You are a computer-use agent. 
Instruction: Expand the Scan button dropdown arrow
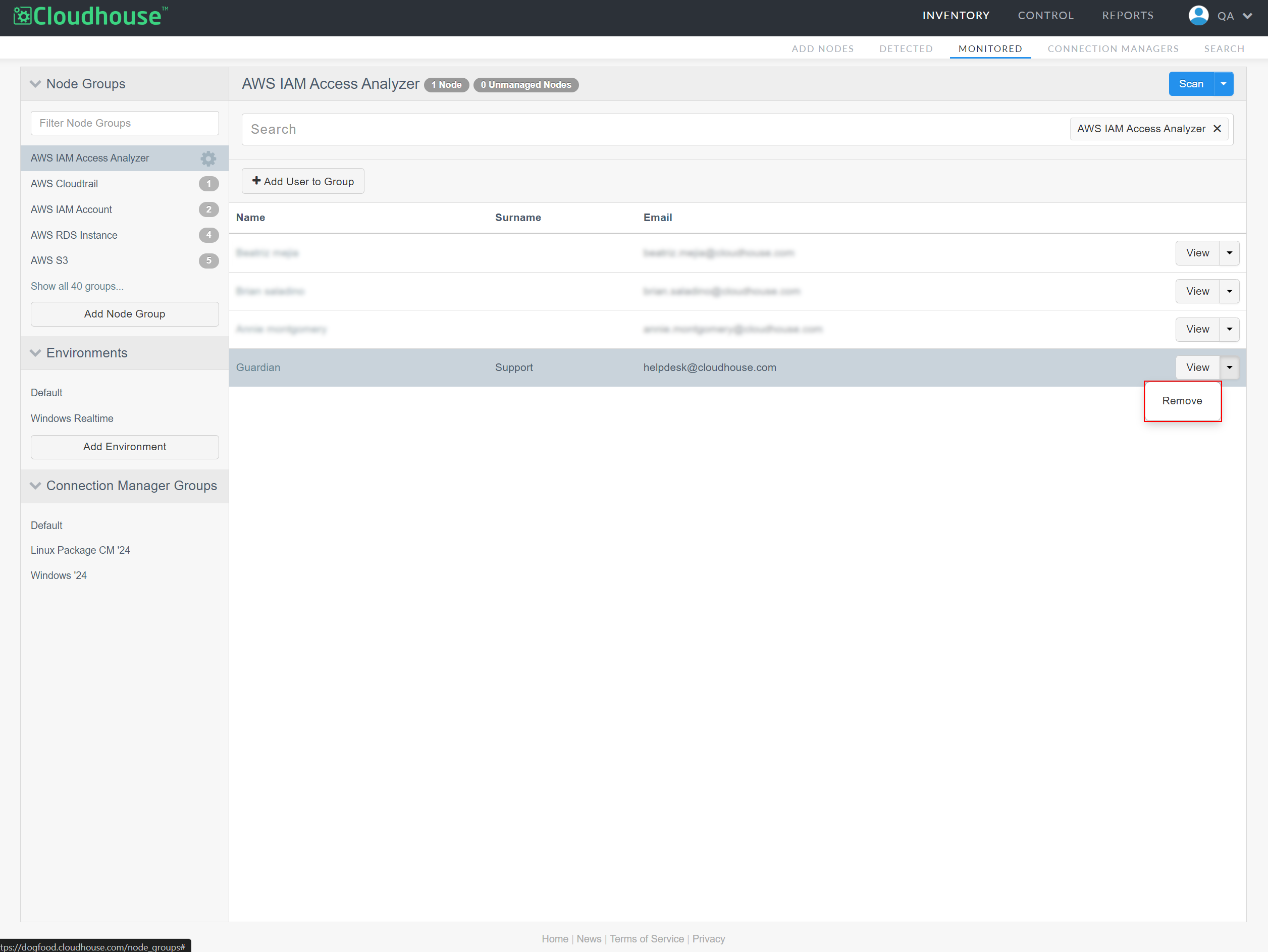(1223, 84)
